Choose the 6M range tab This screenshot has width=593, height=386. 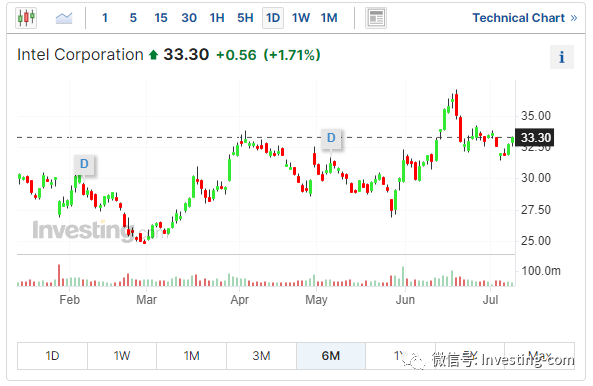pos(331,356)
